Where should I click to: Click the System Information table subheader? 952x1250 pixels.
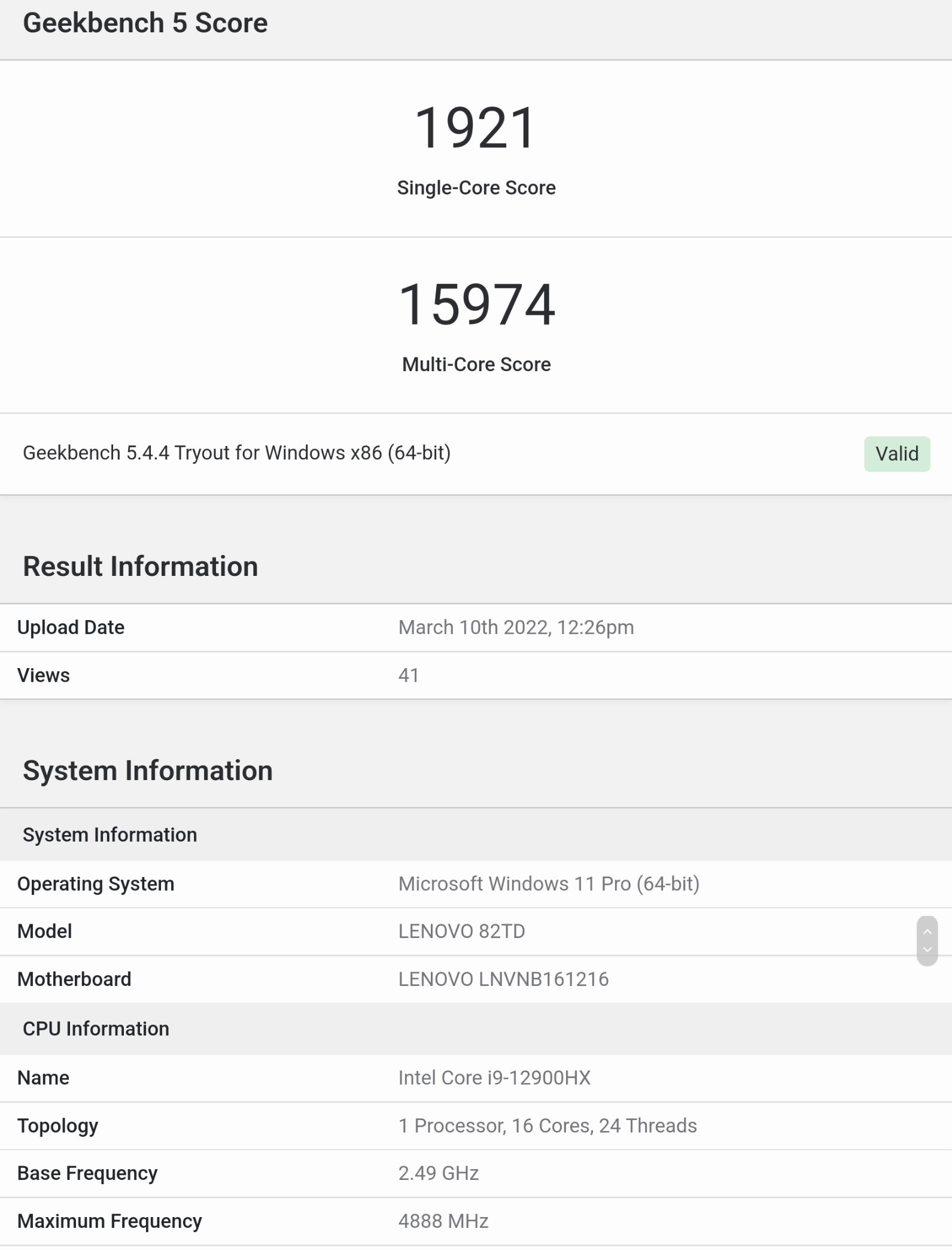(x=110, y=835)
